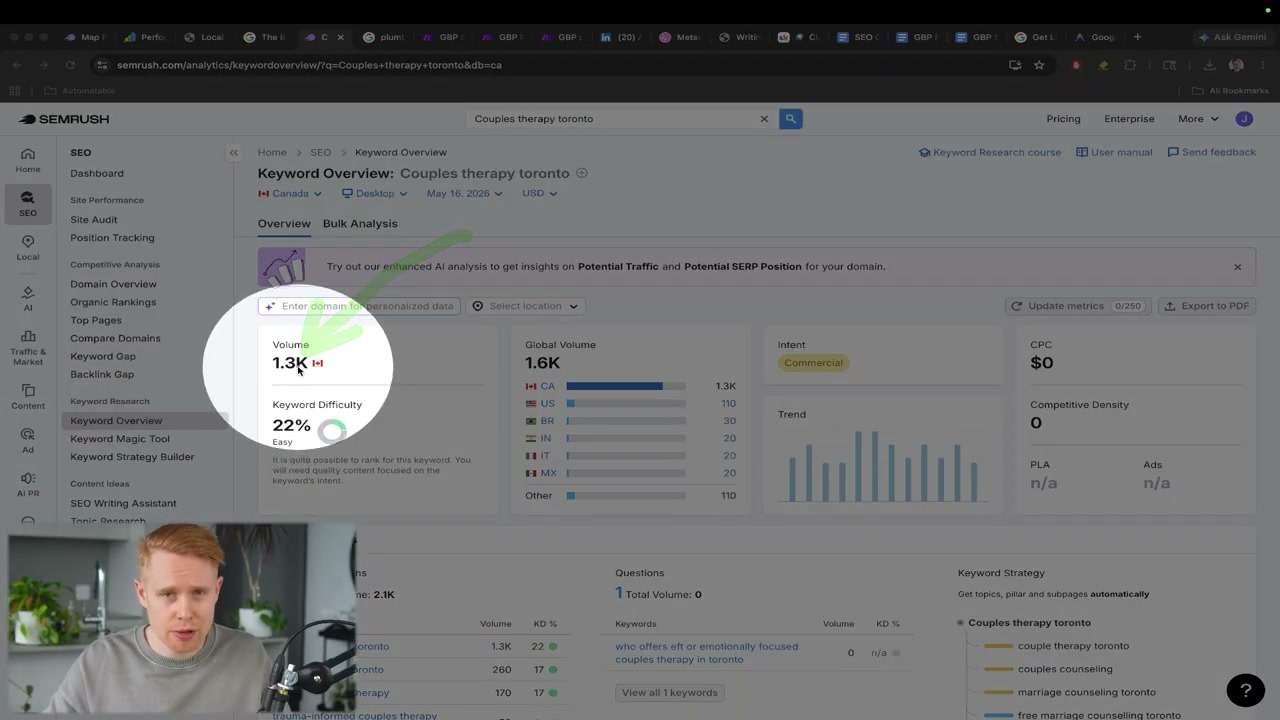Add keyword to list with plus icon
1280x720 pixels.
tap(582, 173)
